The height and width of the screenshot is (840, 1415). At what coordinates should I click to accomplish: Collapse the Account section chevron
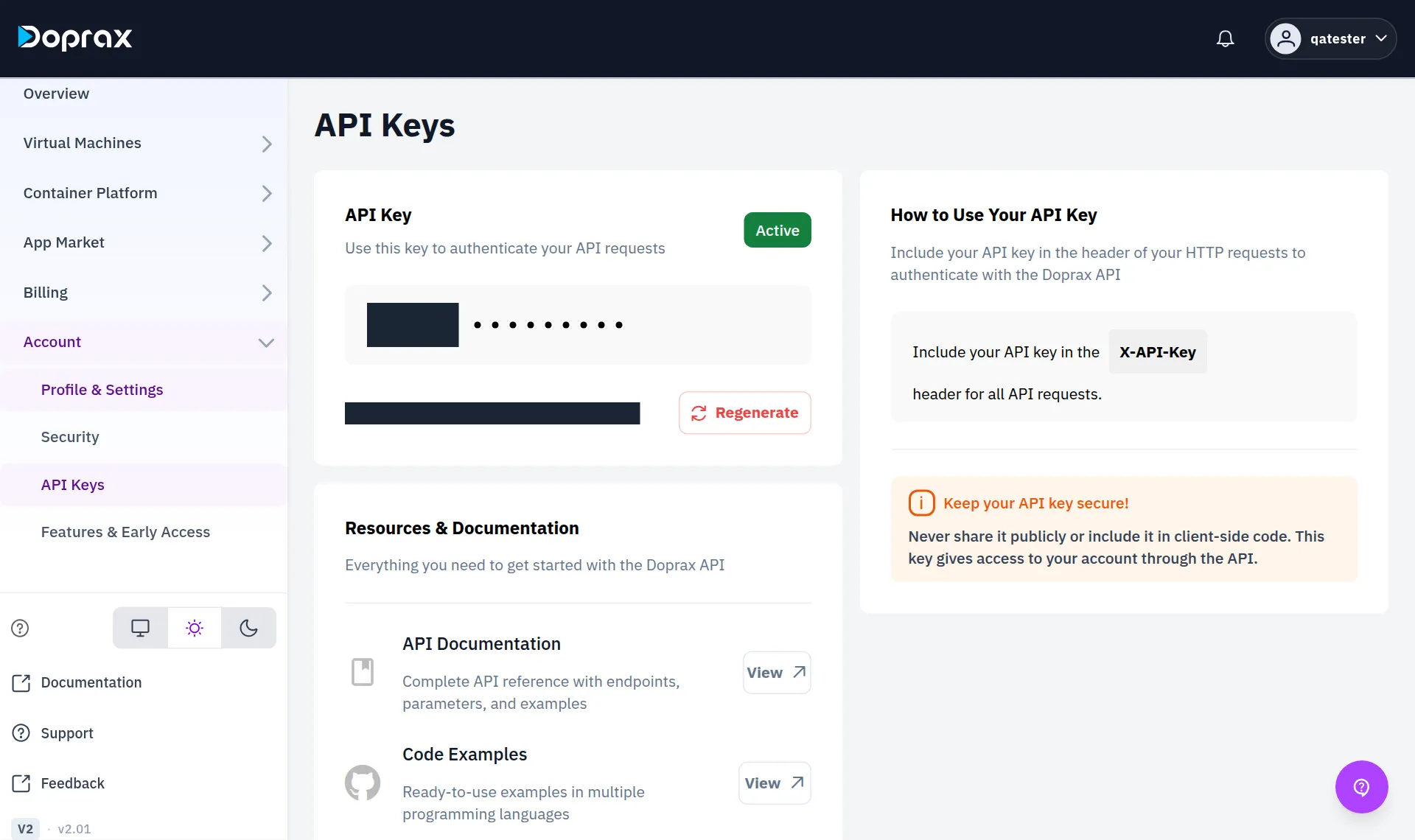(x=266, y=343)
